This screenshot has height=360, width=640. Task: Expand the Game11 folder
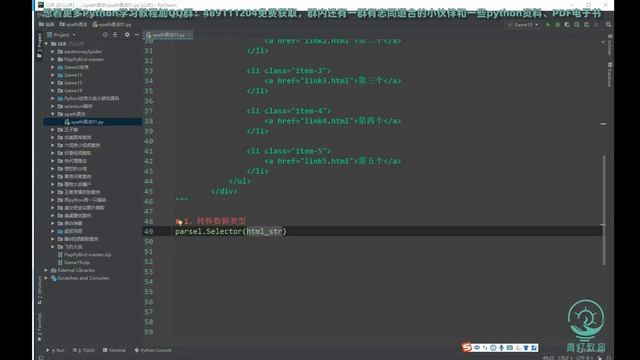(x=53, y=75)
